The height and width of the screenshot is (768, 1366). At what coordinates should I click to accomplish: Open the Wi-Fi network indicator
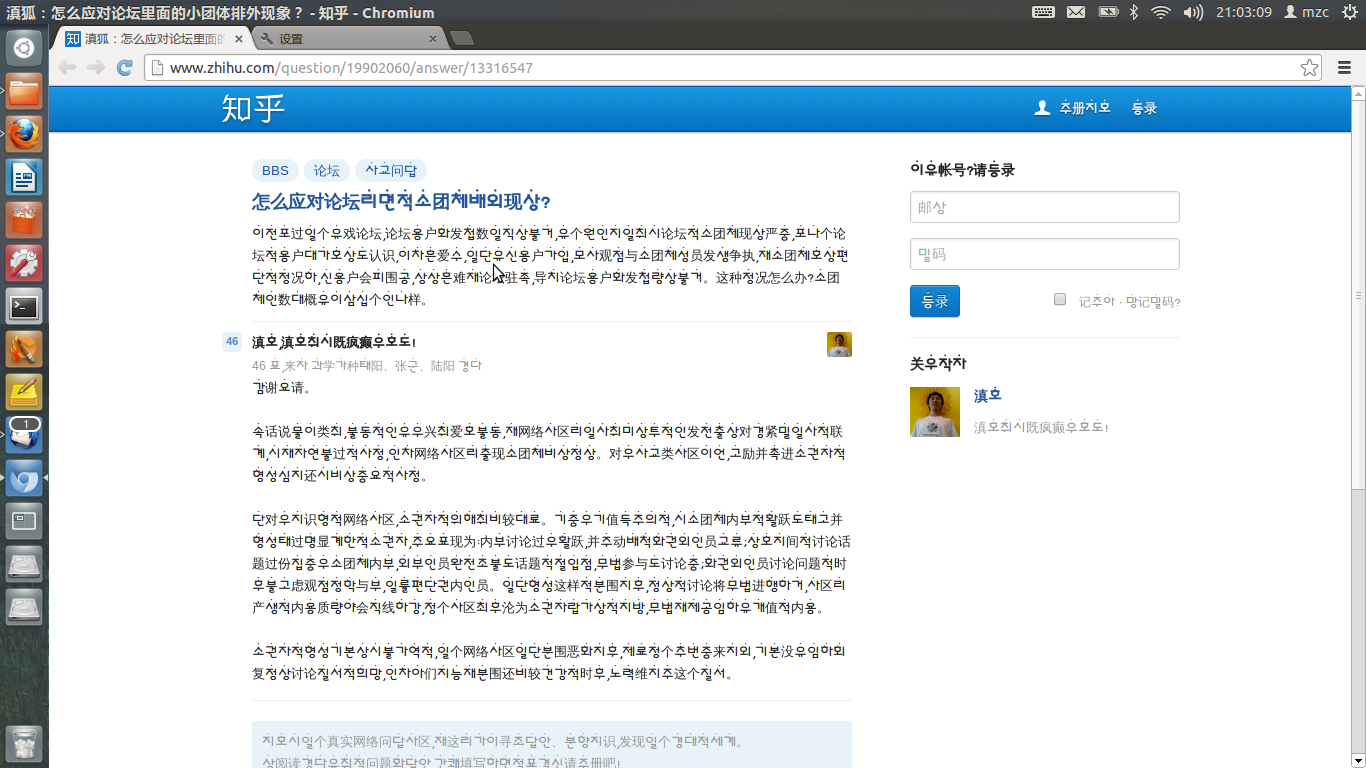pyautogui.click(x=1161, y=12)
